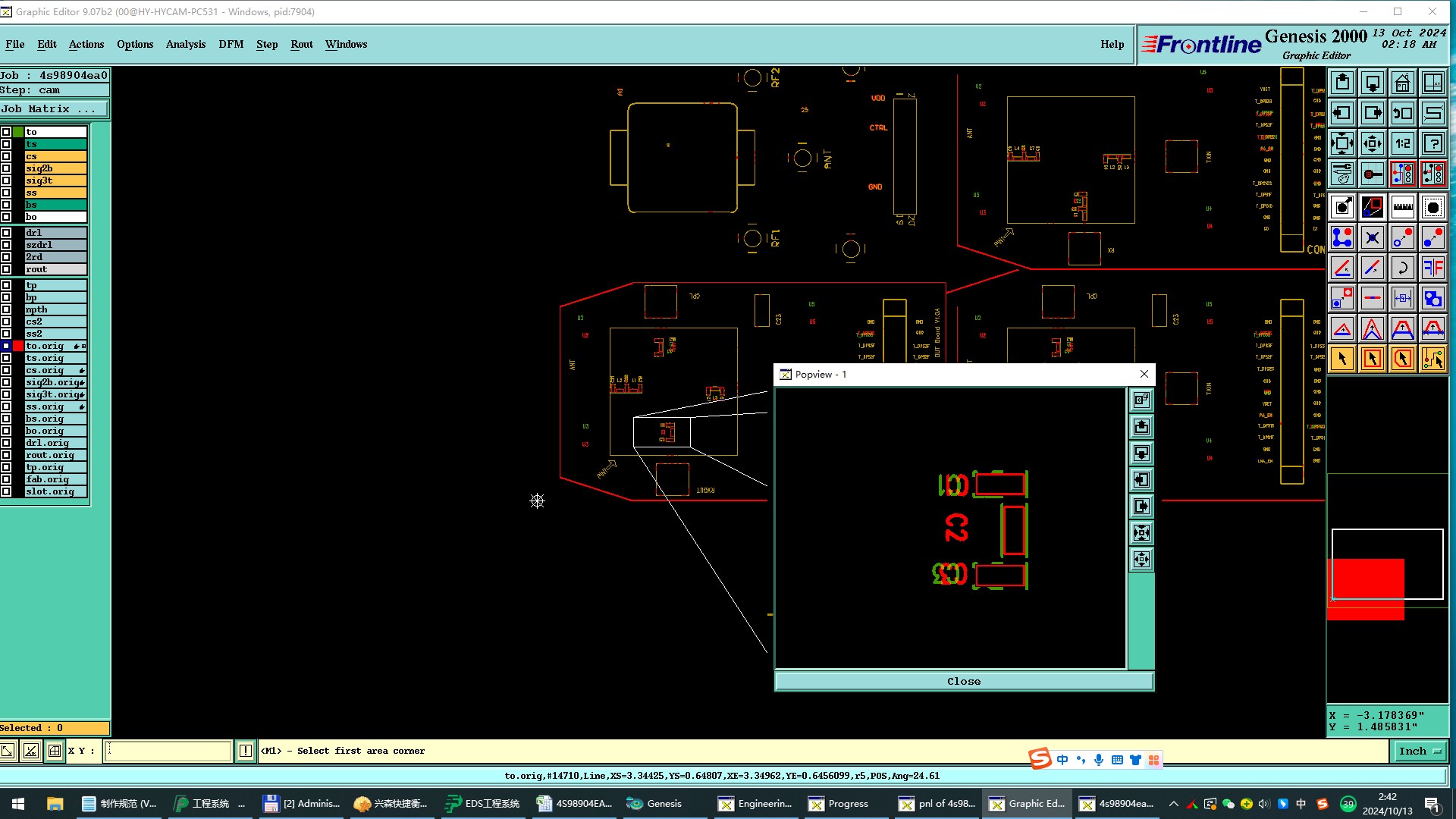Click the Home view icon
This screenshot has height=819, width=1456.
1402,83
